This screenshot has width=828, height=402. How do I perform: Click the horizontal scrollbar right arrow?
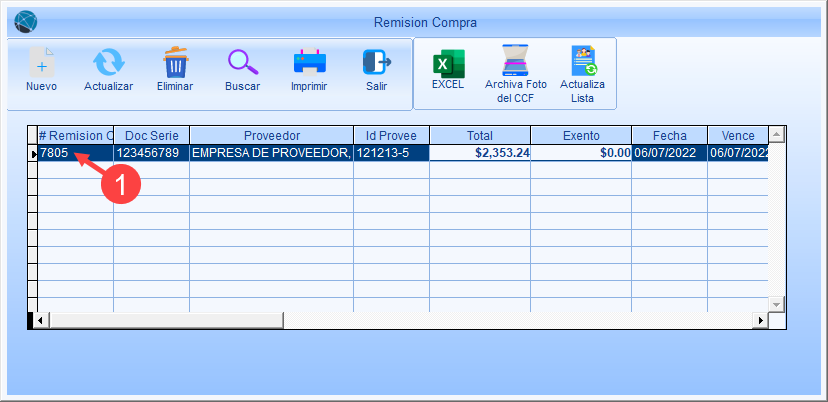click(x=760, y=320)
